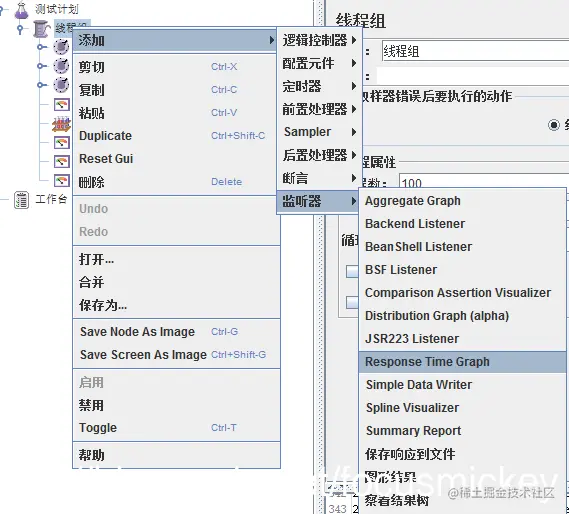Choose 剪切 from the context menu

[x=175, y=67]
